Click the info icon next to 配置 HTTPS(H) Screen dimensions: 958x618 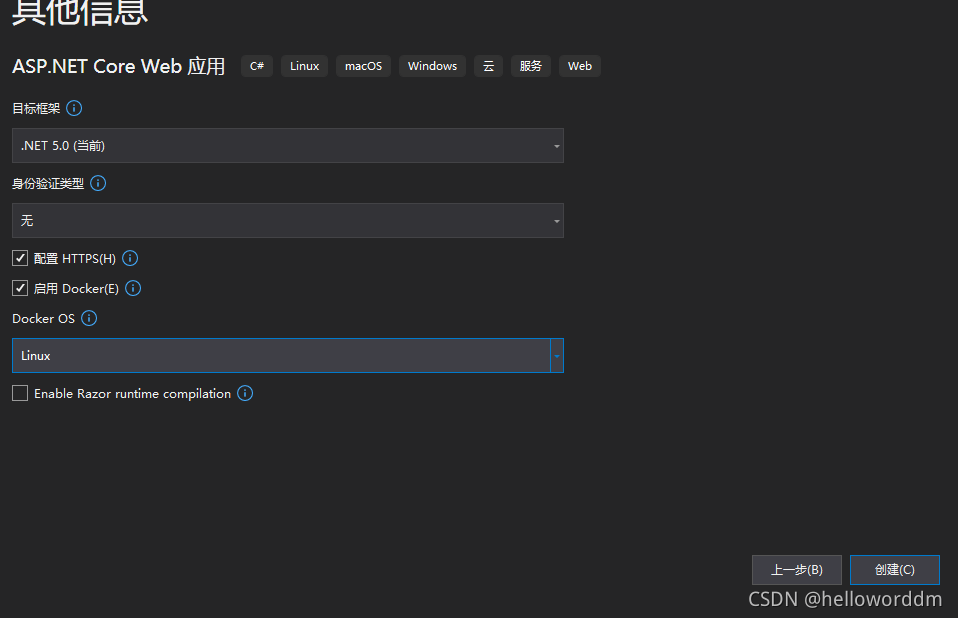[130, 258]
